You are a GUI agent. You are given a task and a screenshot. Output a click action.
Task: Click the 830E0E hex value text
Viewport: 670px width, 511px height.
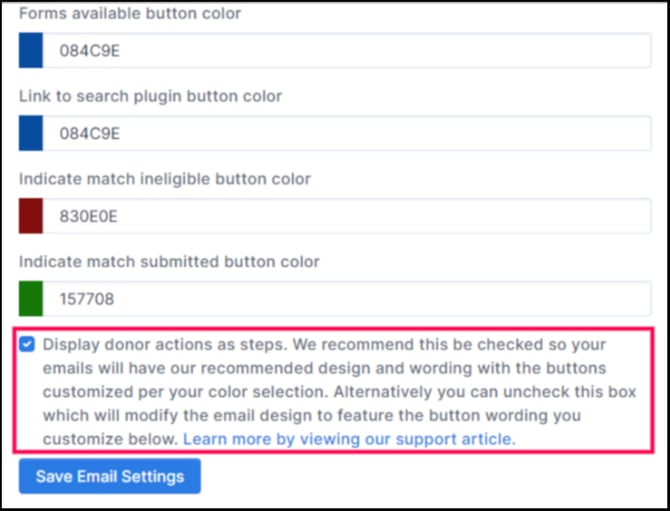point(89,216)
